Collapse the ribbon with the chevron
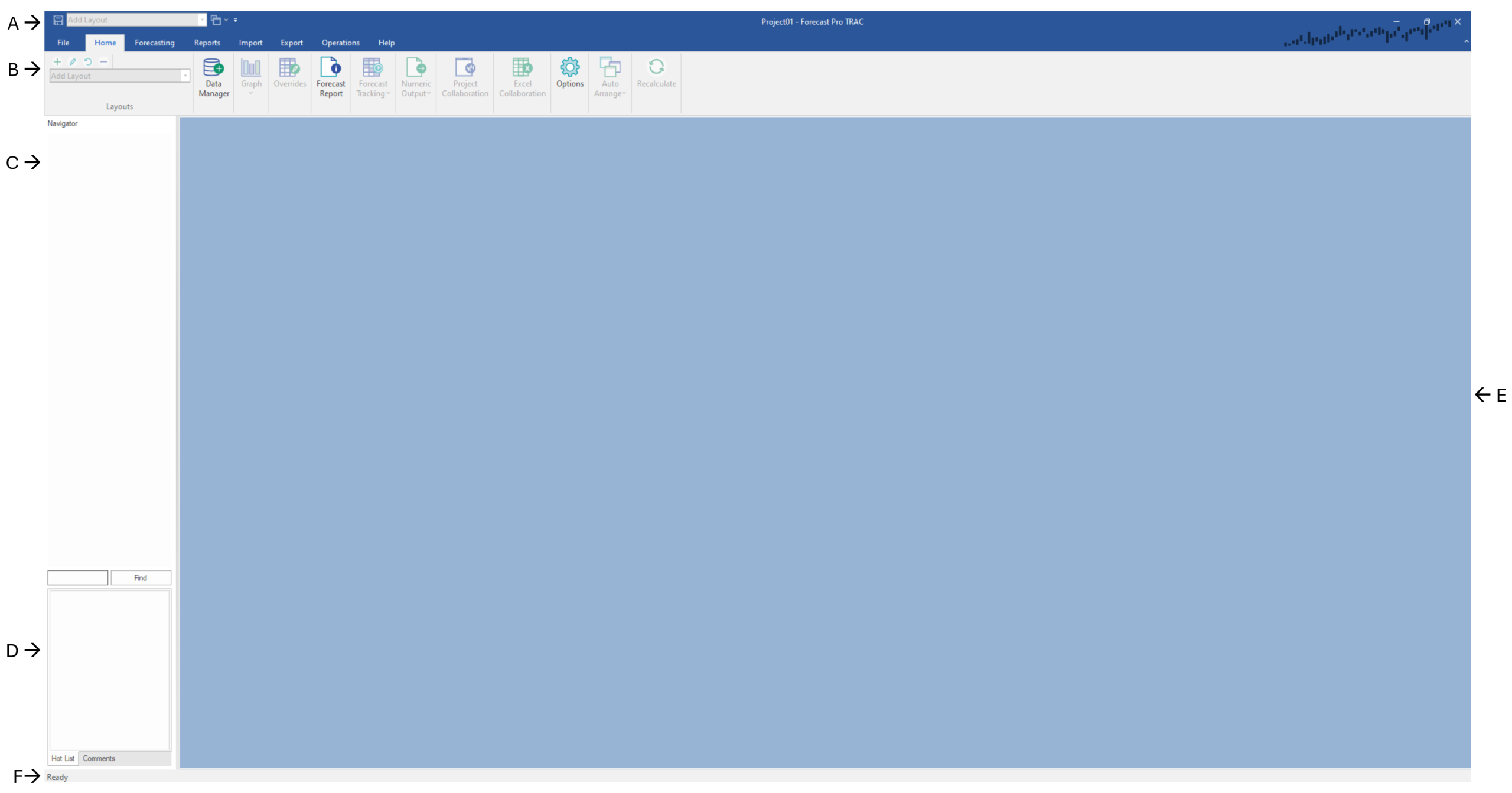The image size is (1512, 793). (1466, 42)
